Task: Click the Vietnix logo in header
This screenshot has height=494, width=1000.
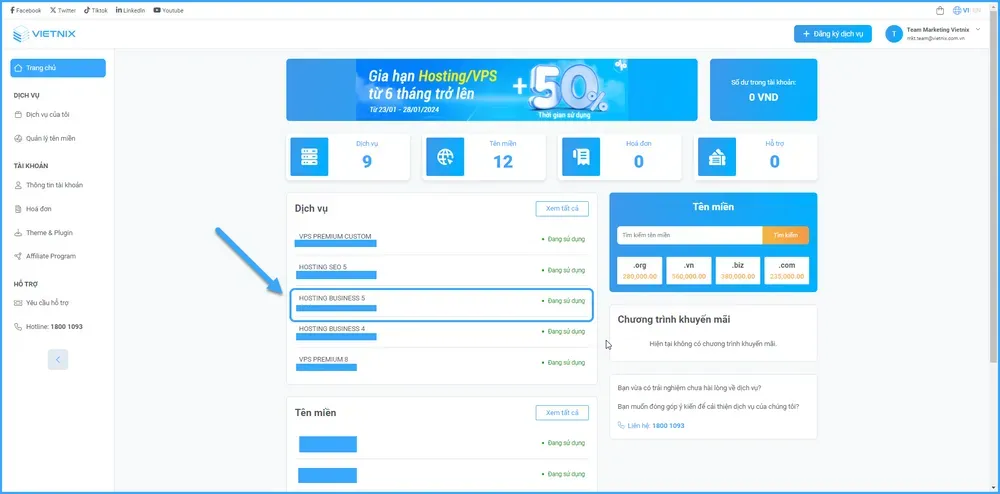Action: coord(44,35)
